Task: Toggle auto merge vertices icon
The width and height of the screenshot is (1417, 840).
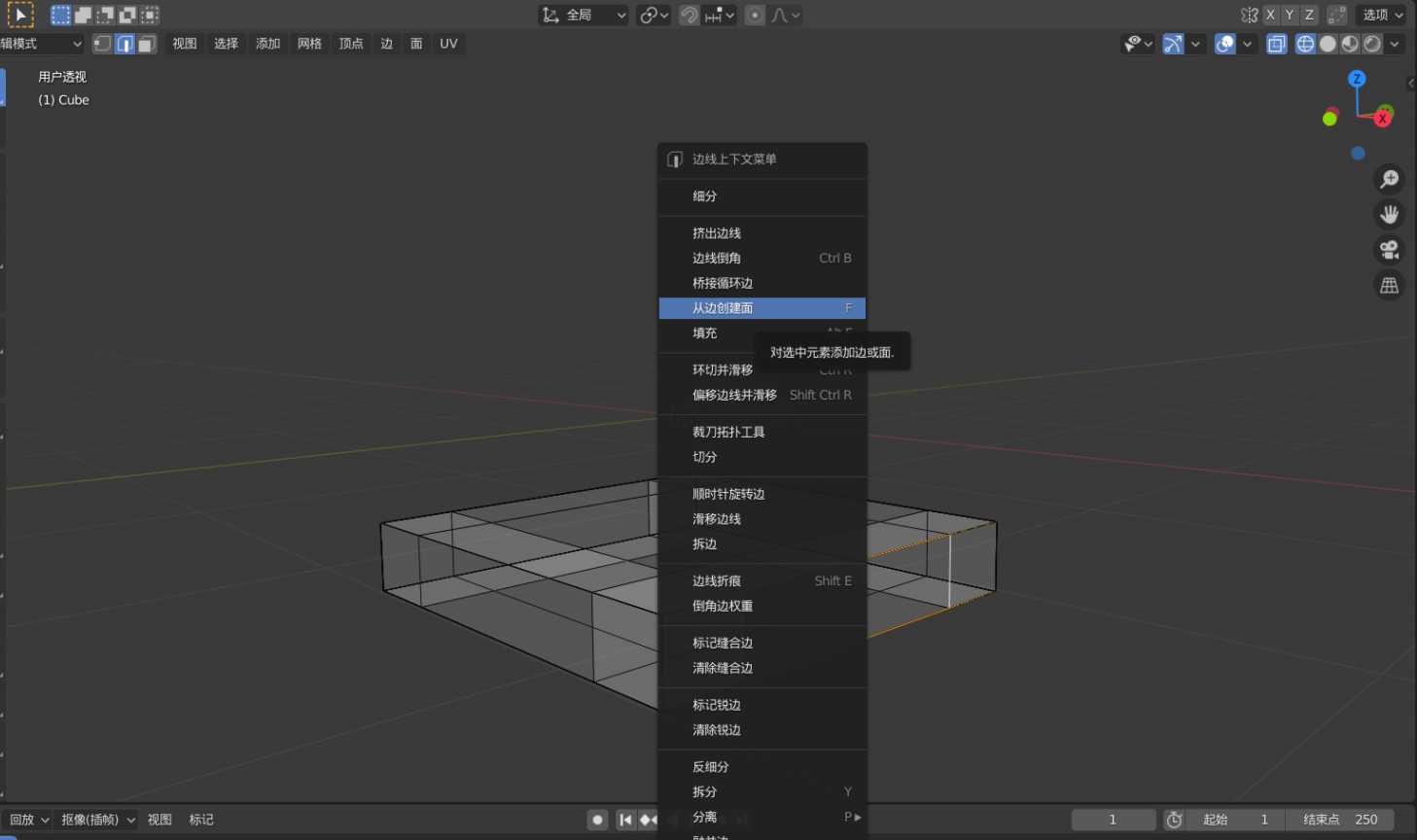Action: [1337, 15]
